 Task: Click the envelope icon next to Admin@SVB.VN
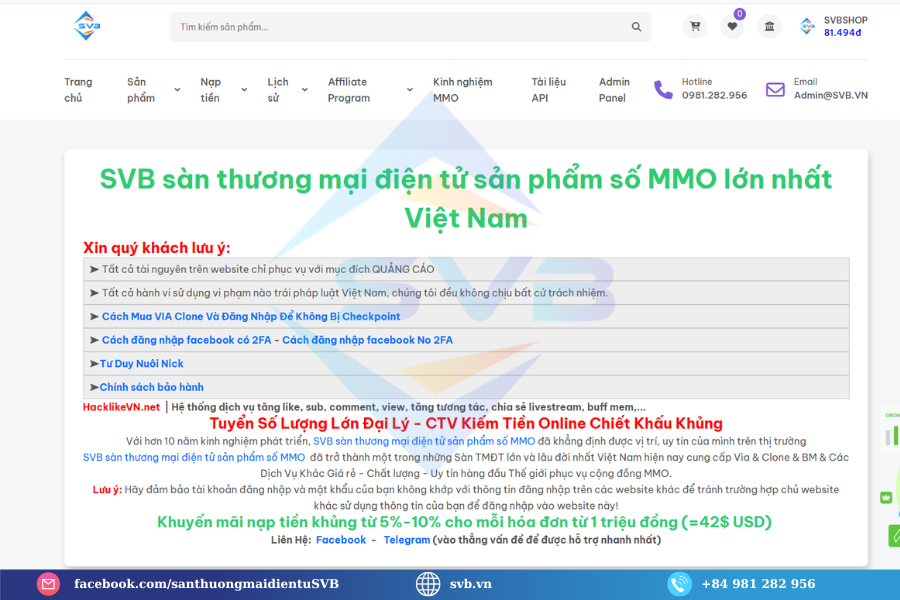[774, 89]
